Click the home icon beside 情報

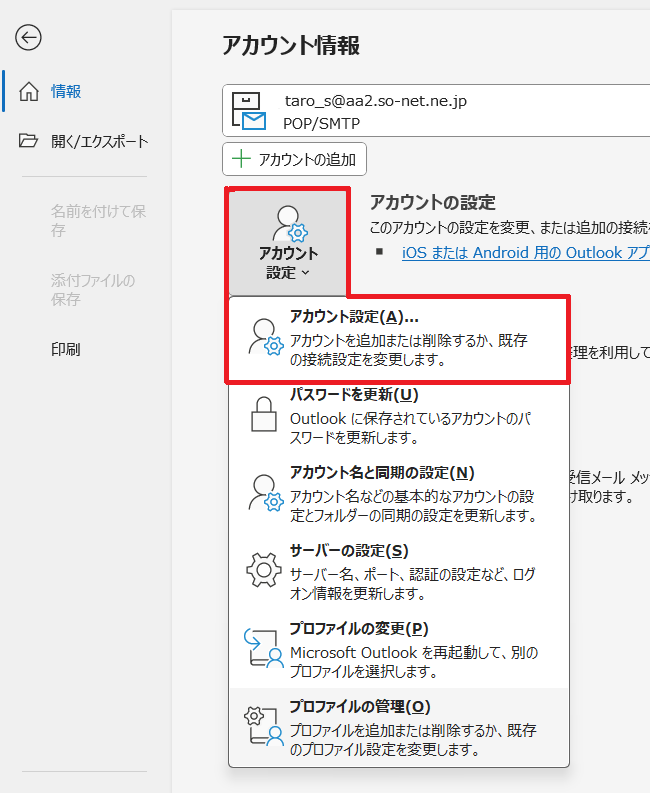point(29,92)
